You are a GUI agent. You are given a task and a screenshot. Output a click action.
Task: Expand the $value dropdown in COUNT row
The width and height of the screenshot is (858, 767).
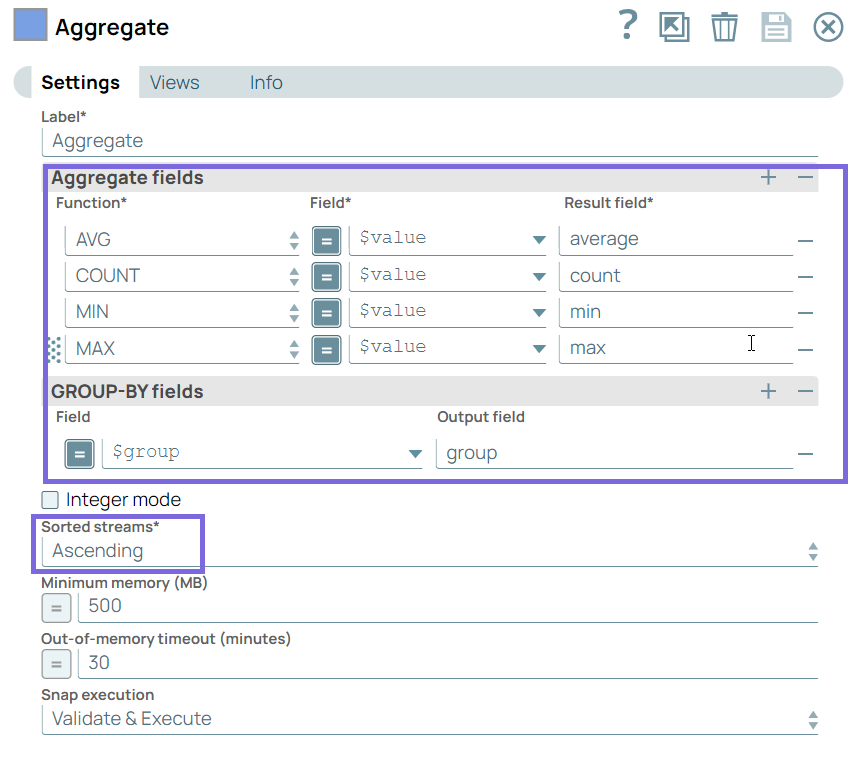[x=539, y=277]
